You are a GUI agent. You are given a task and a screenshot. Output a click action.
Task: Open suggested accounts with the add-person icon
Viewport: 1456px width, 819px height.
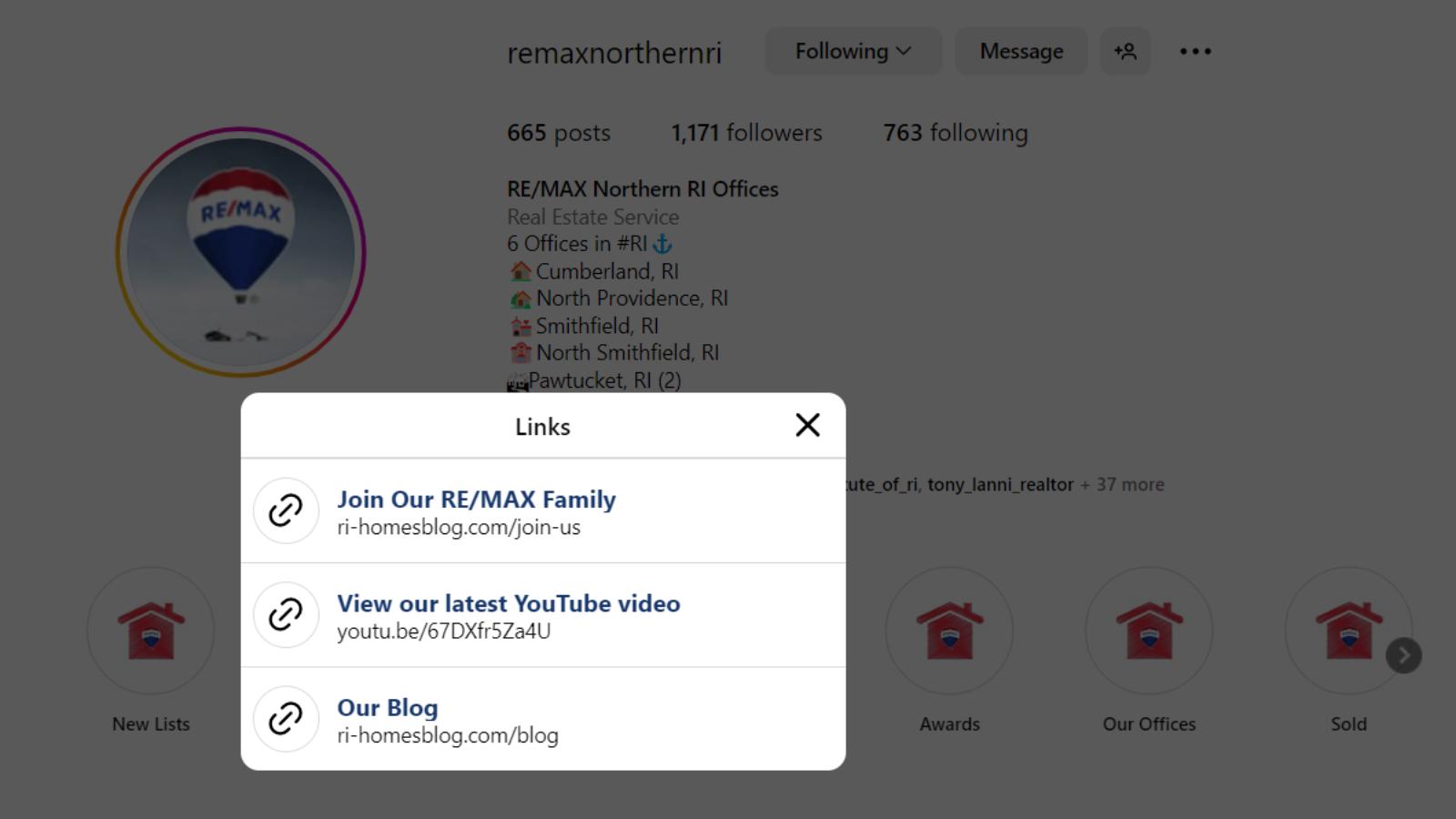(x=1126, y=52)
